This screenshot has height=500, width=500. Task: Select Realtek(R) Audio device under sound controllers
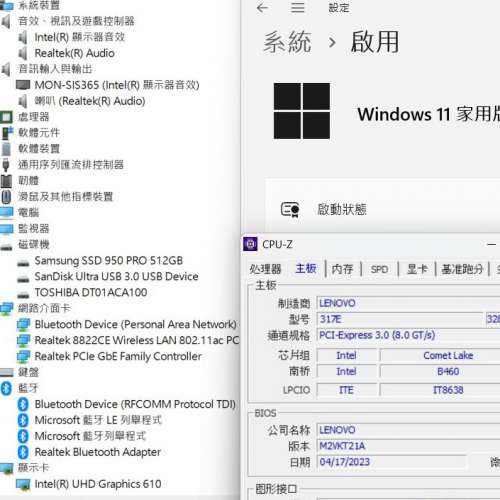point(75,53)
